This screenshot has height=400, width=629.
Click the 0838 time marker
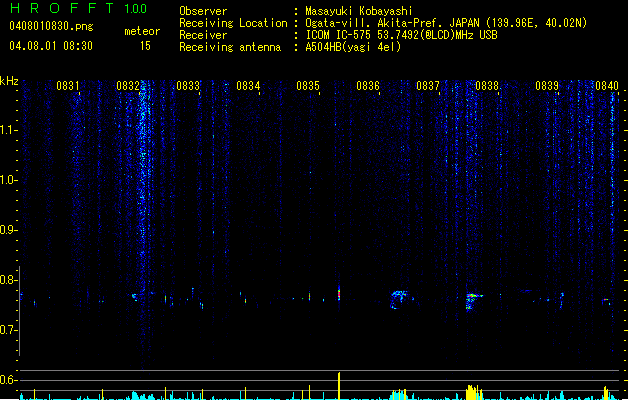[487, 85]
